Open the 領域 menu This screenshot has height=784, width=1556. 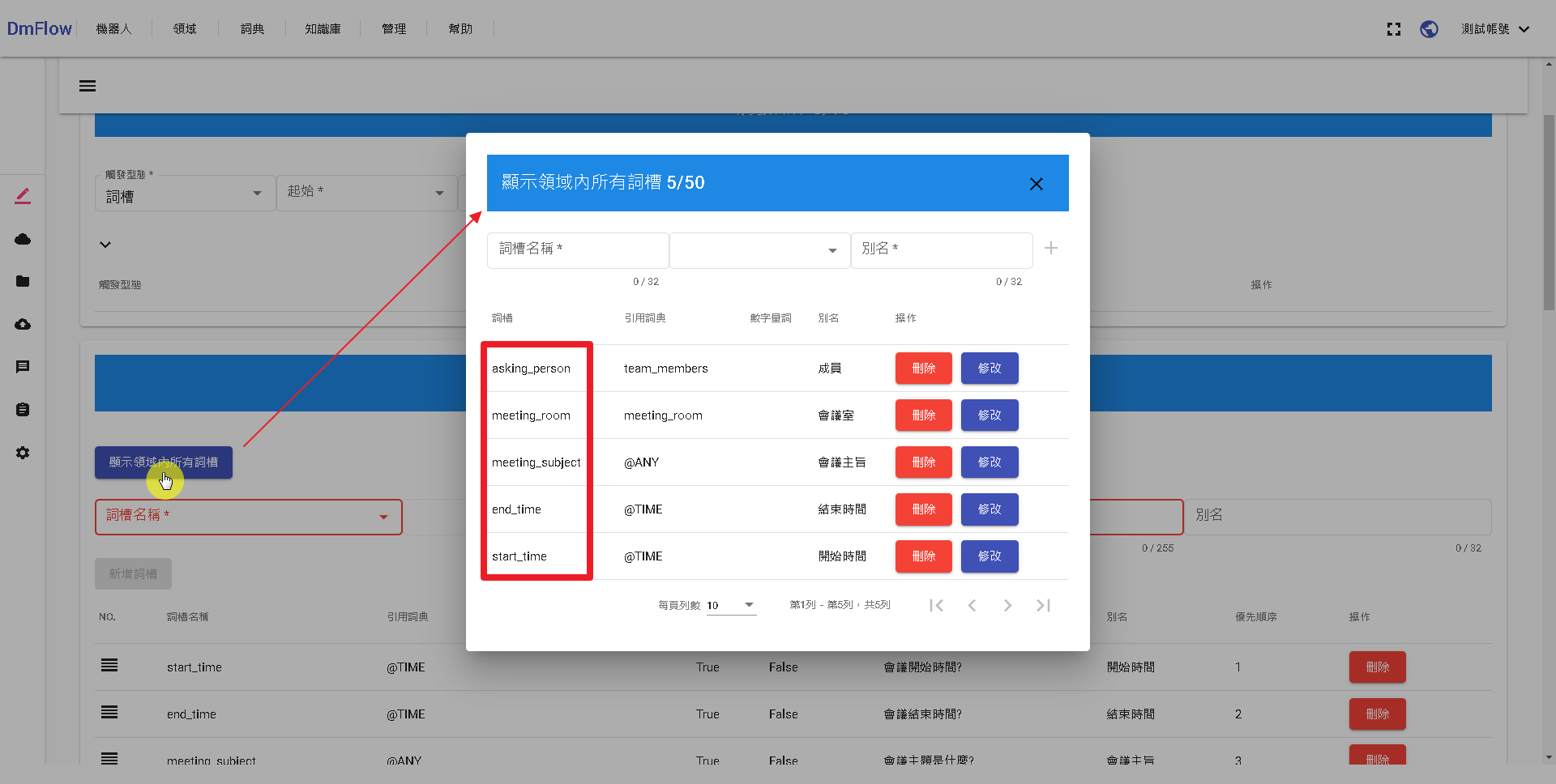[185, 29]
